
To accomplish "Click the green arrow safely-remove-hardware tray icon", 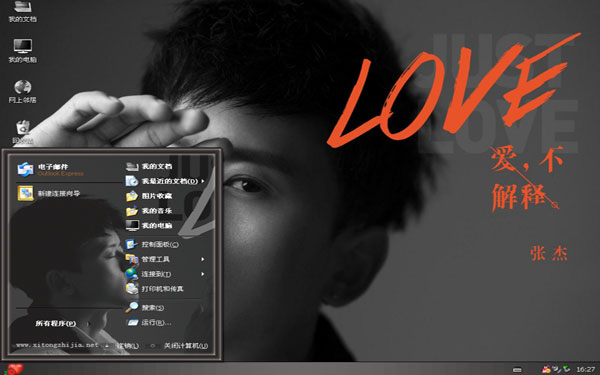I will click(x=566, y=369).
